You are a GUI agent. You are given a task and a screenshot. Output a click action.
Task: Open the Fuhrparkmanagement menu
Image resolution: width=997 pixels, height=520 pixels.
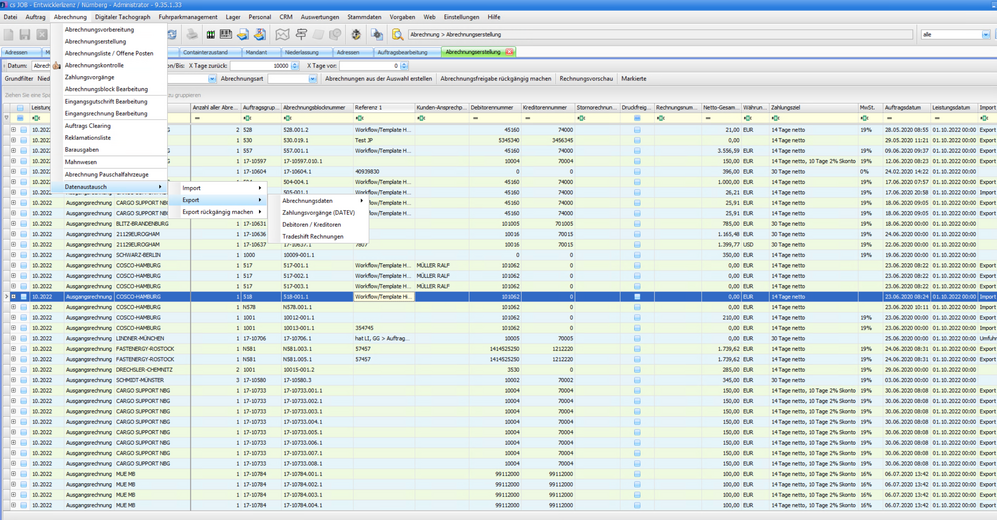188,17
